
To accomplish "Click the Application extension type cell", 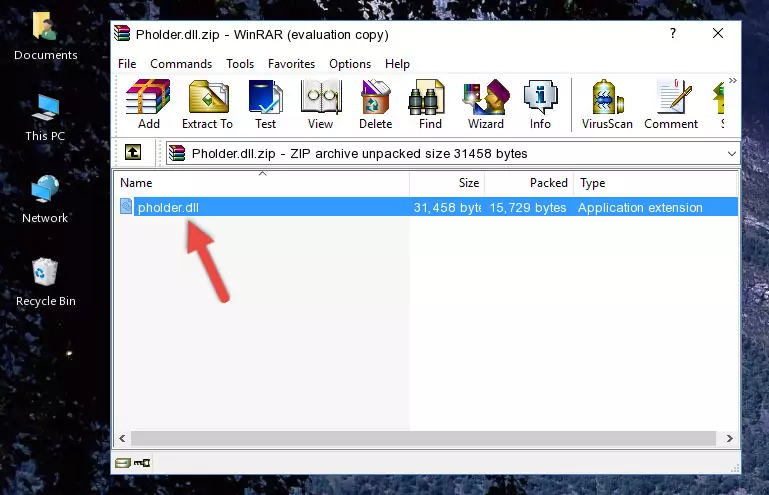I will pos(640,208).
